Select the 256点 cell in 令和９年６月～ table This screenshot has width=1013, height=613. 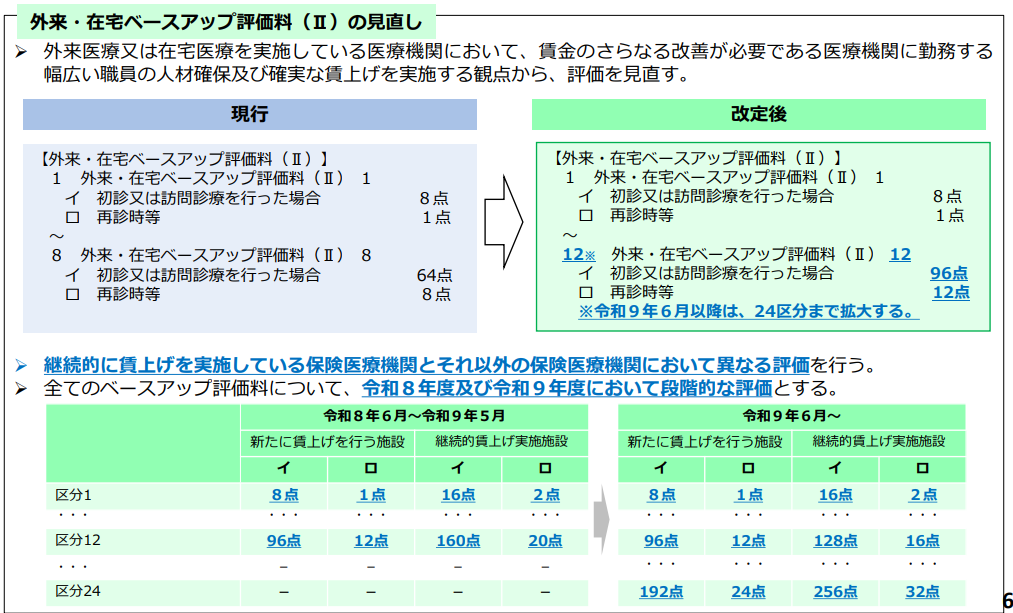click(836, 591)
